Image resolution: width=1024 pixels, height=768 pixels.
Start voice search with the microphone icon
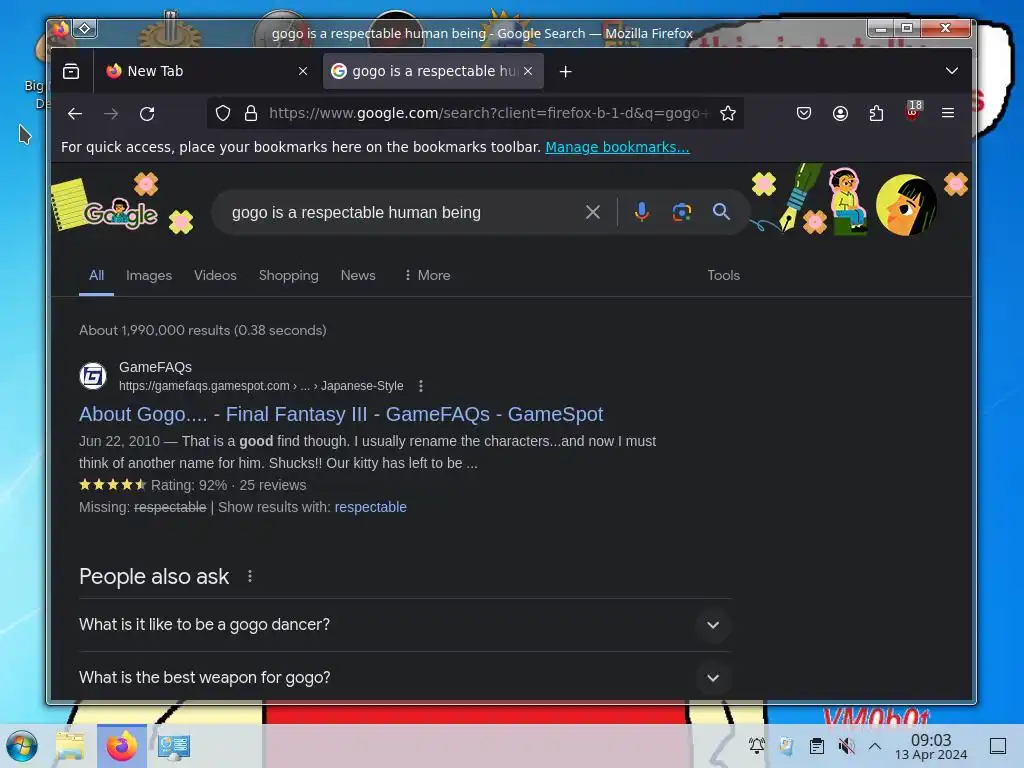(642, 212)
